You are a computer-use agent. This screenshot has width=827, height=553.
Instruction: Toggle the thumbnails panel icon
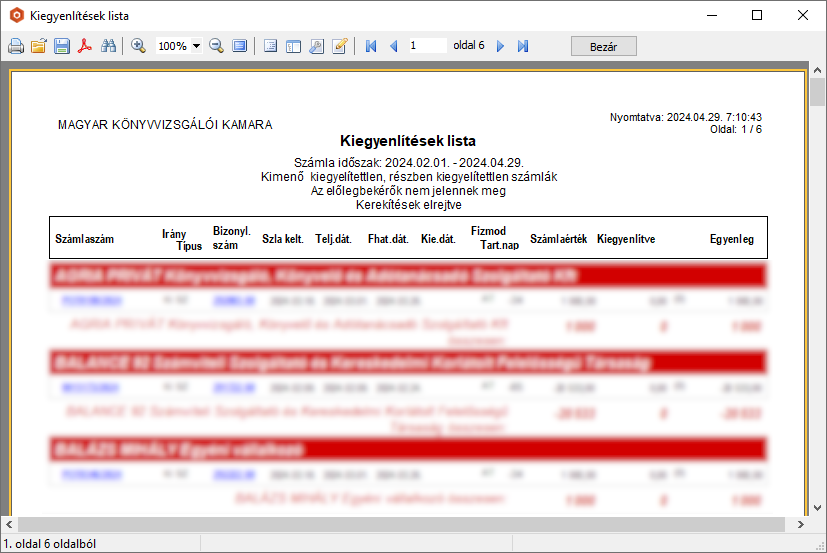(x=293, y=46)
